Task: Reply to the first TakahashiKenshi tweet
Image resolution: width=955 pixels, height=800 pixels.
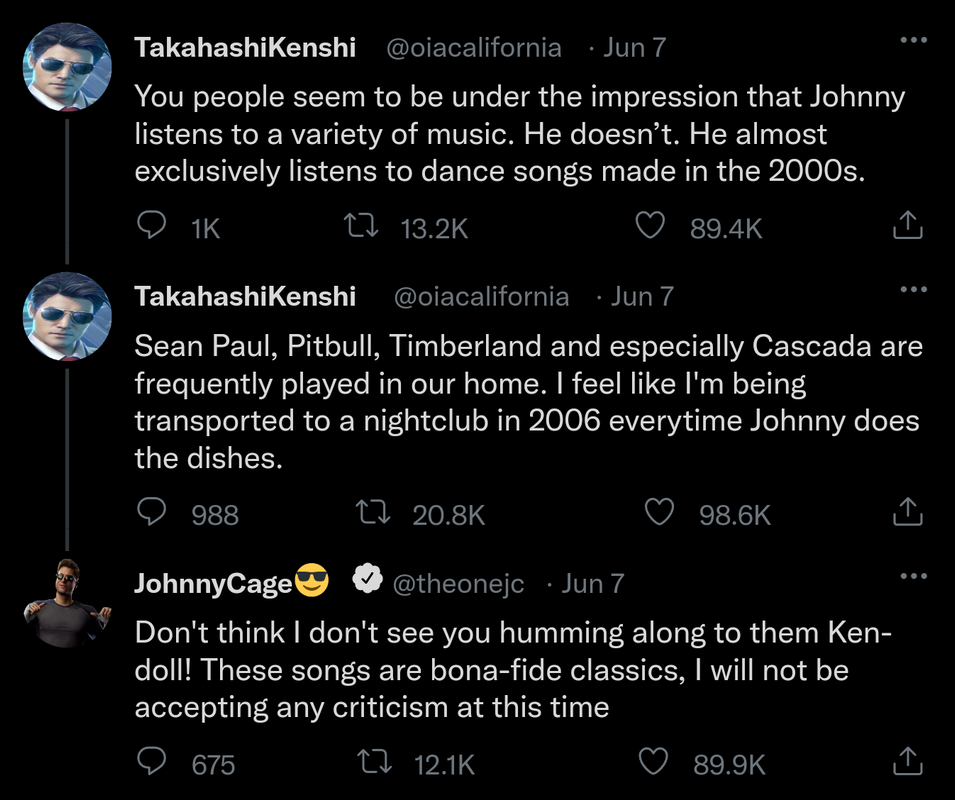Action: [151, 227]
